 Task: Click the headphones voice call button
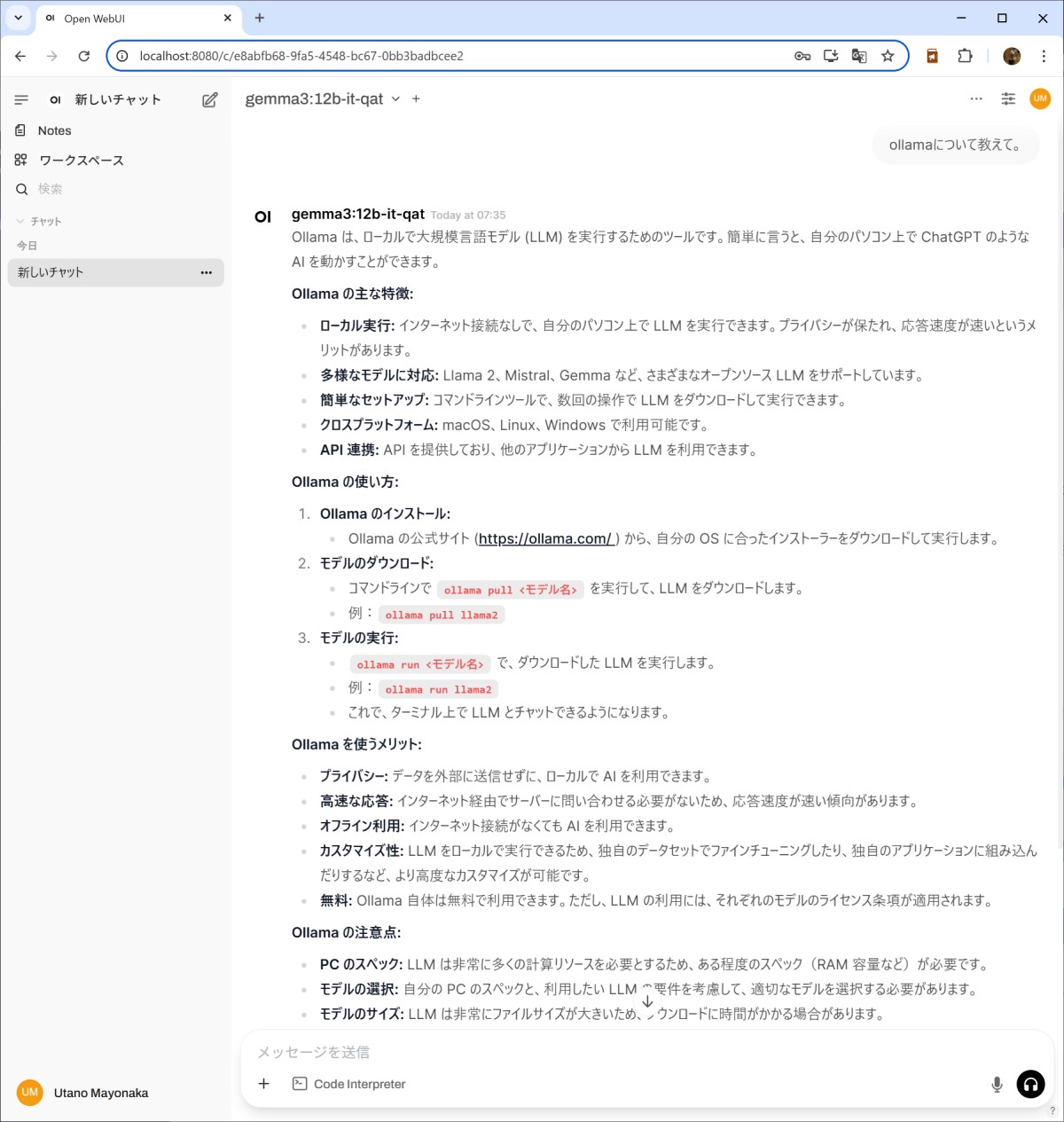tap(1030, 1084)
